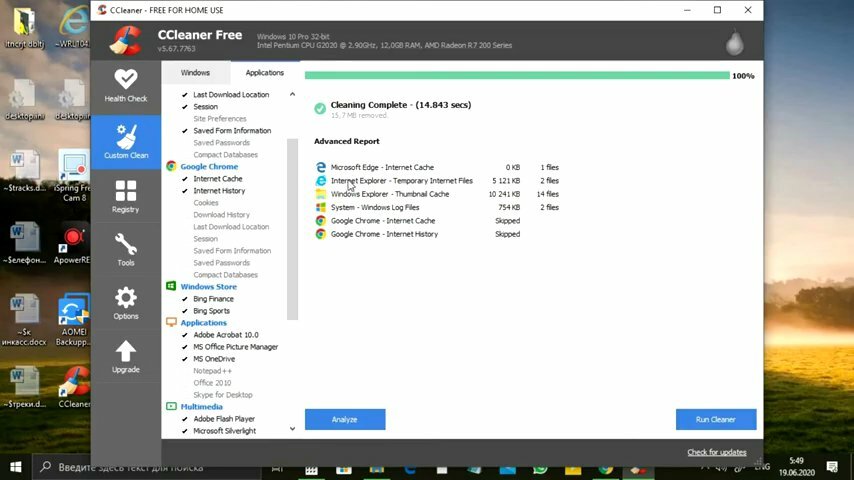The height and width of the screenshot is (480, 854).
Task: Click the Windows Explorer folder icon in the report
Action: tap(321, 194)
